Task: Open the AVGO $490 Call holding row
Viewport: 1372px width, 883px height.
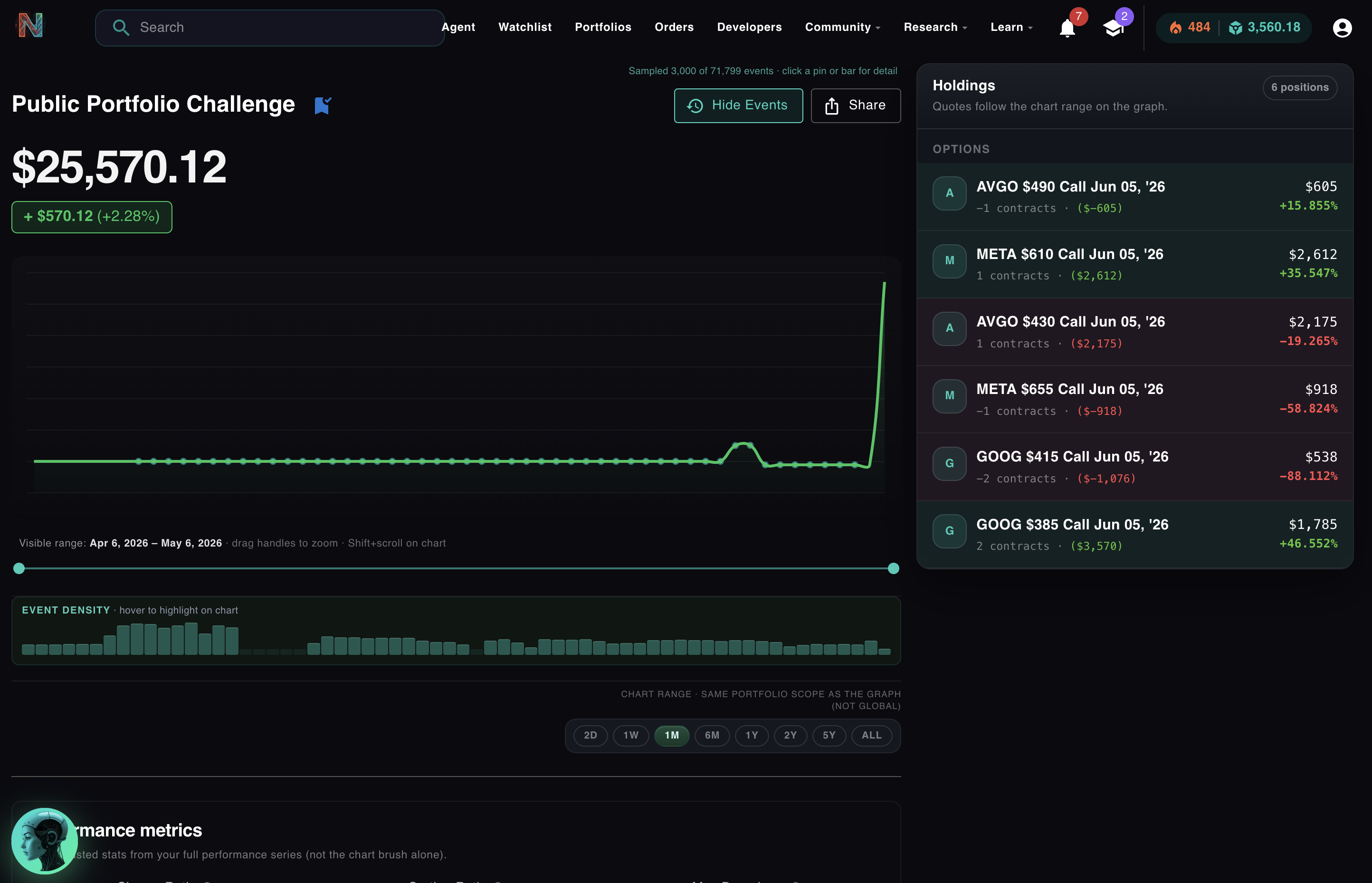Action: click(x=1135, y=197)
